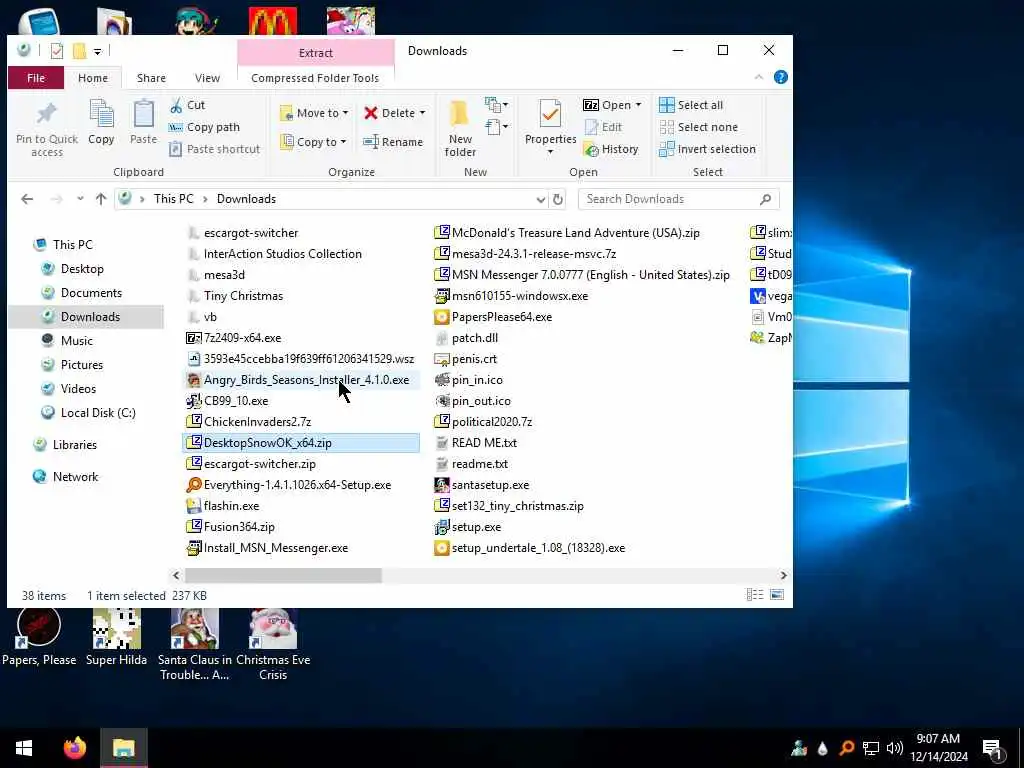Click the scroll right arrow
Viewport: 1024px width, 768px height.
(783, 575)
